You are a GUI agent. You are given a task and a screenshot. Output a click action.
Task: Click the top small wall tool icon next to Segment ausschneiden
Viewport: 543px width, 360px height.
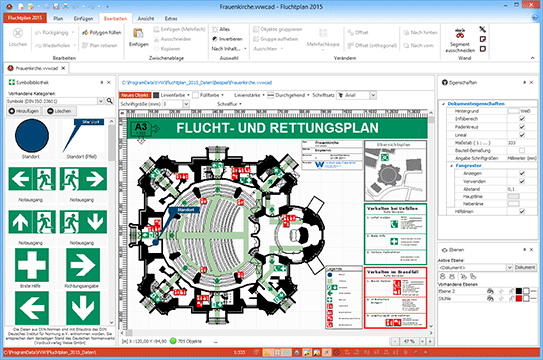[x=482, y=29]
